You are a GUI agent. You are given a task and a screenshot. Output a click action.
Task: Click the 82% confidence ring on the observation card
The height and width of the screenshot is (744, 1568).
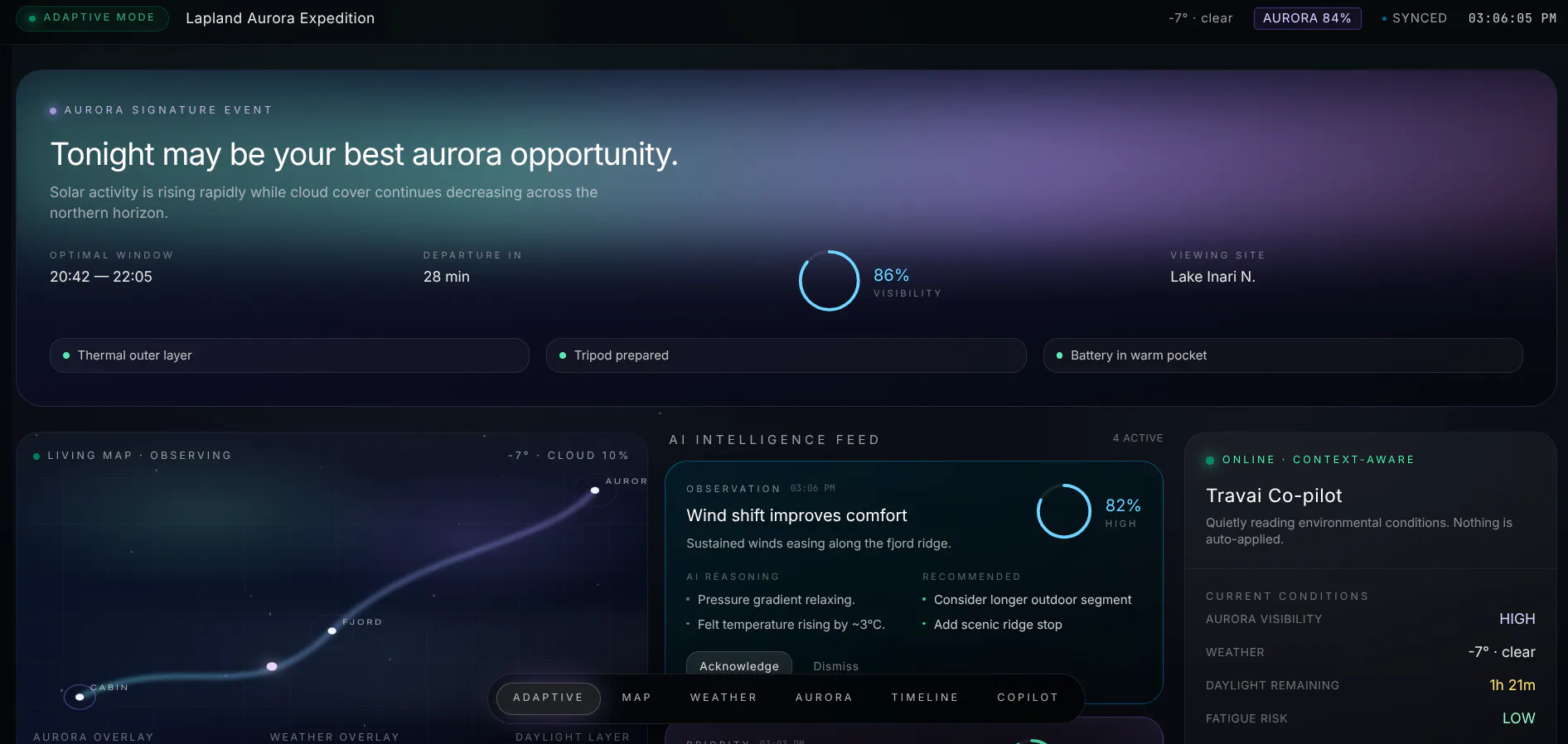1064,511
